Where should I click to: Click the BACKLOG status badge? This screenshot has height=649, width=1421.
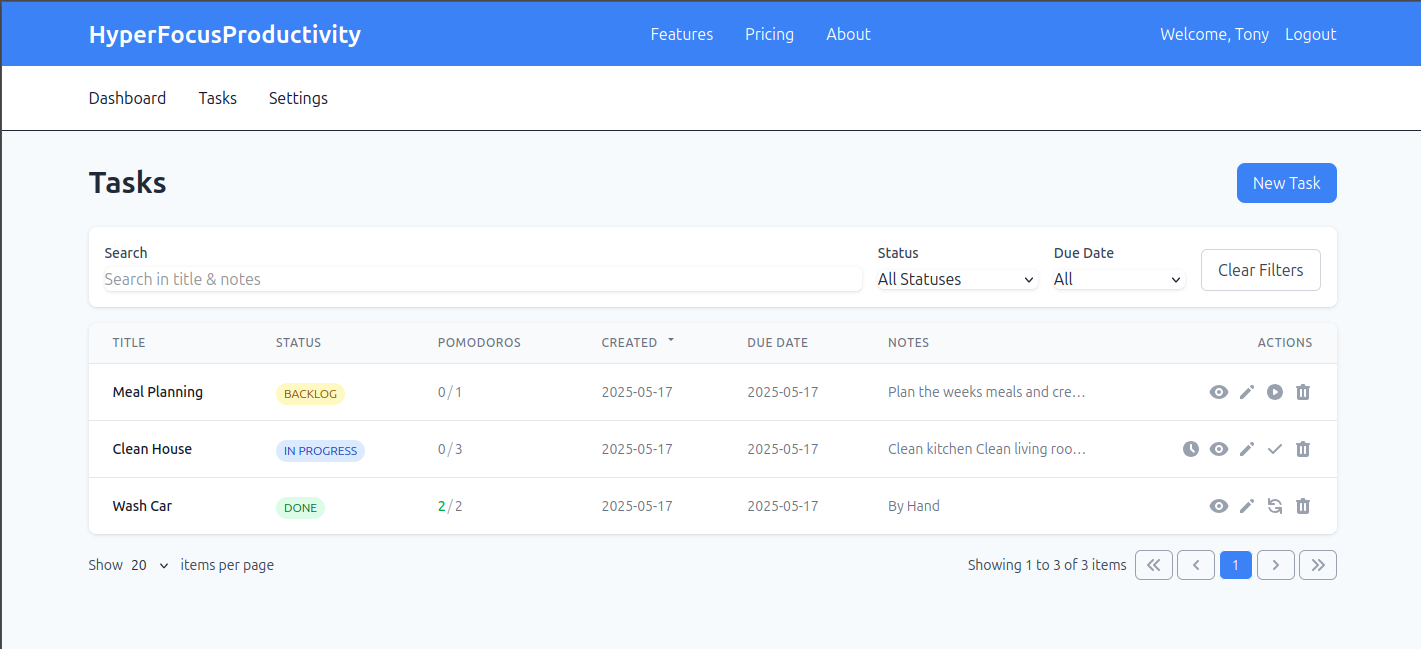310,394
